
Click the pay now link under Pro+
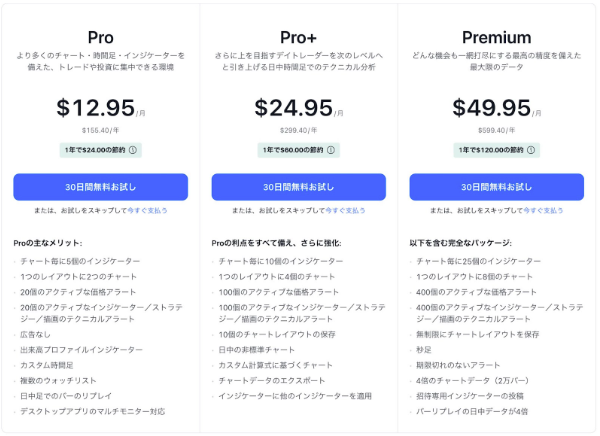[346, 211]
